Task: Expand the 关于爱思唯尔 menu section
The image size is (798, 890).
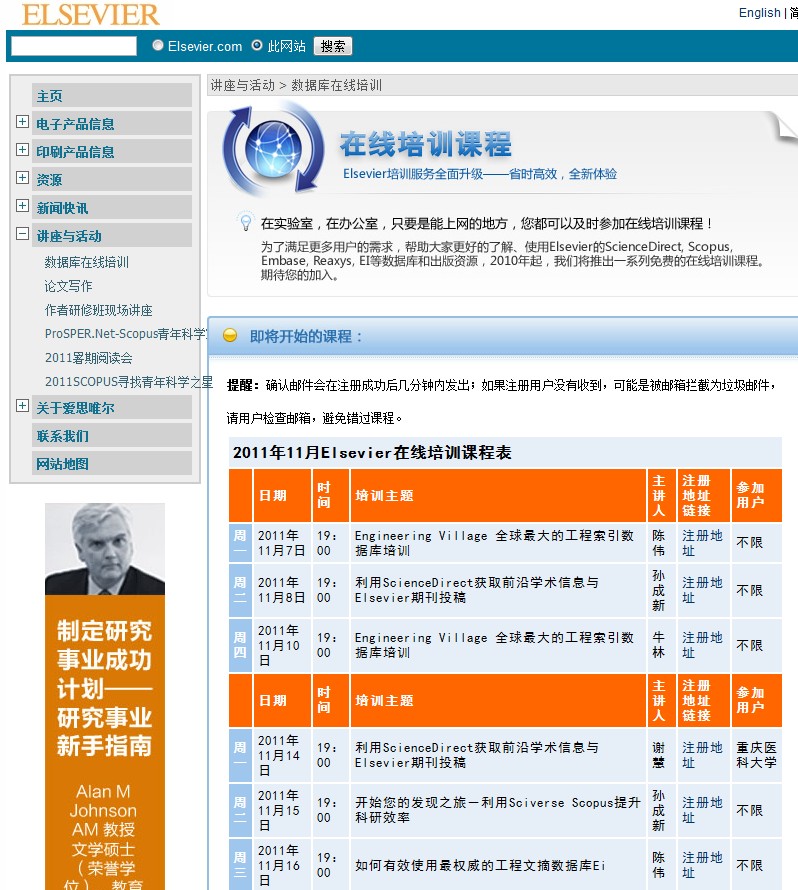Action: (x=22, y=405)
